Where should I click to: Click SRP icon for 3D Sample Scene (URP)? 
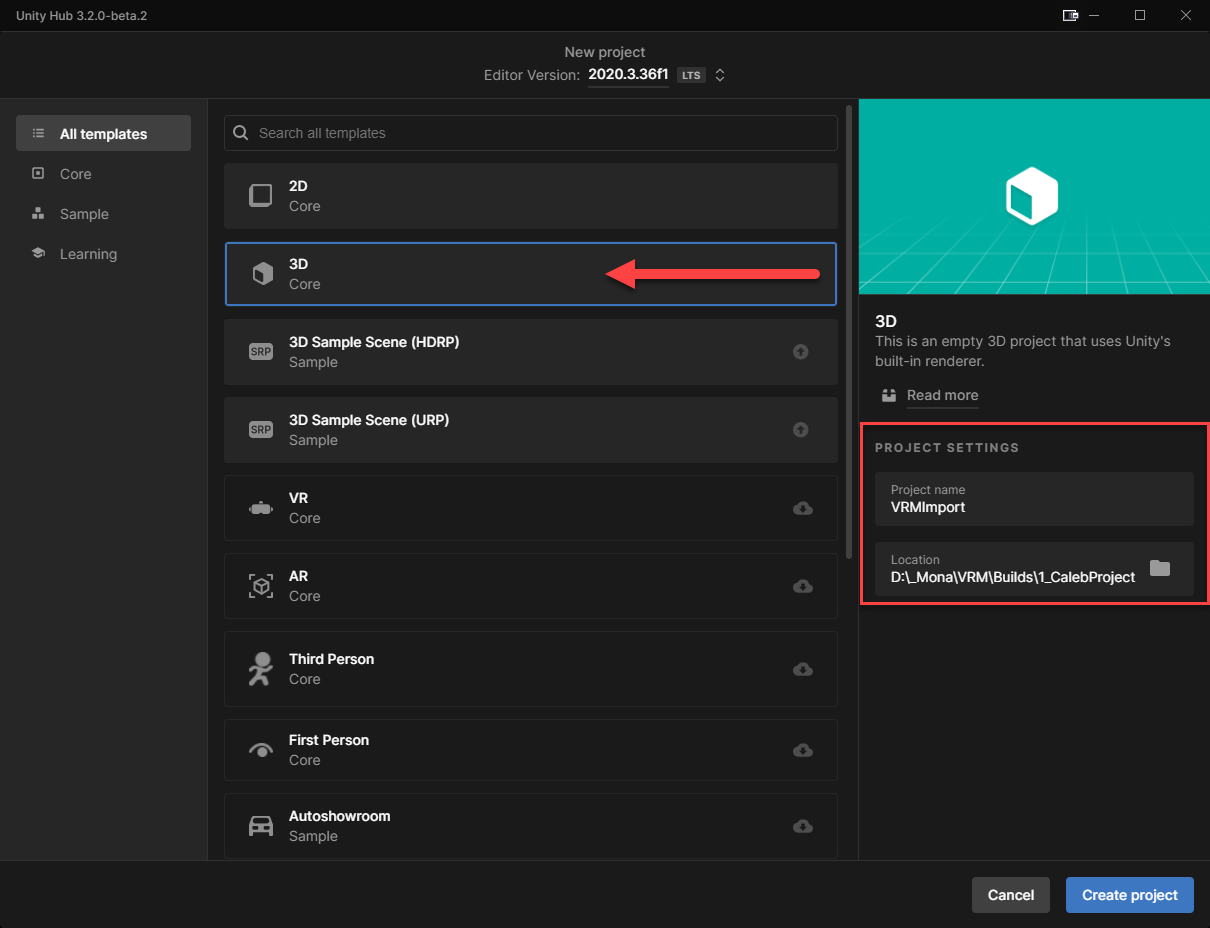click(260, 430)
